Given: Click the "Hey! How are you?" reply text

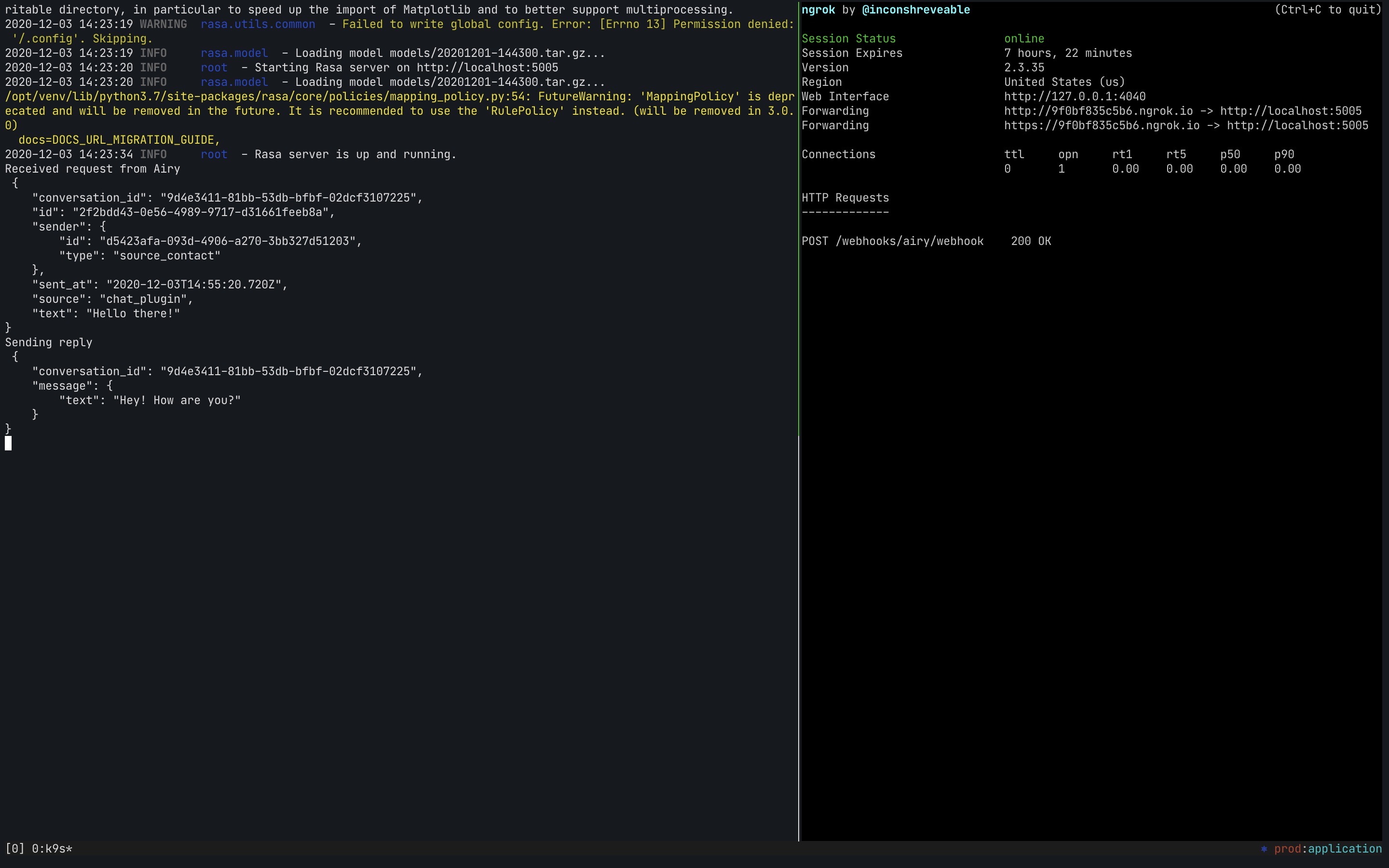Looking at the screenshot, I should pyautogui.click(x=177, y=400).
